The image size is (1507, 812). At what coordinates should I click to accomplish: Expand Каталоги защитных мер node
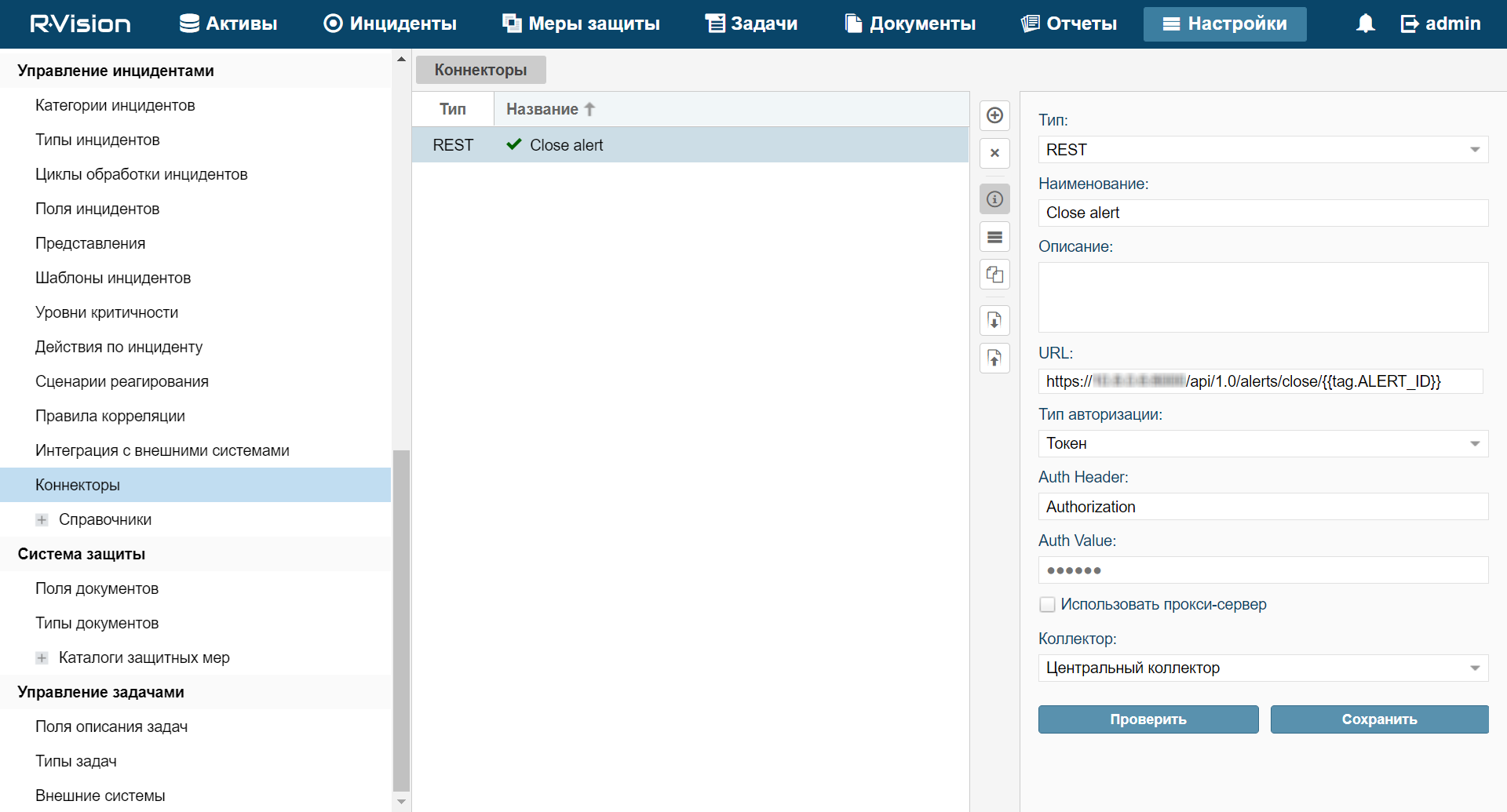coord(42,658)
